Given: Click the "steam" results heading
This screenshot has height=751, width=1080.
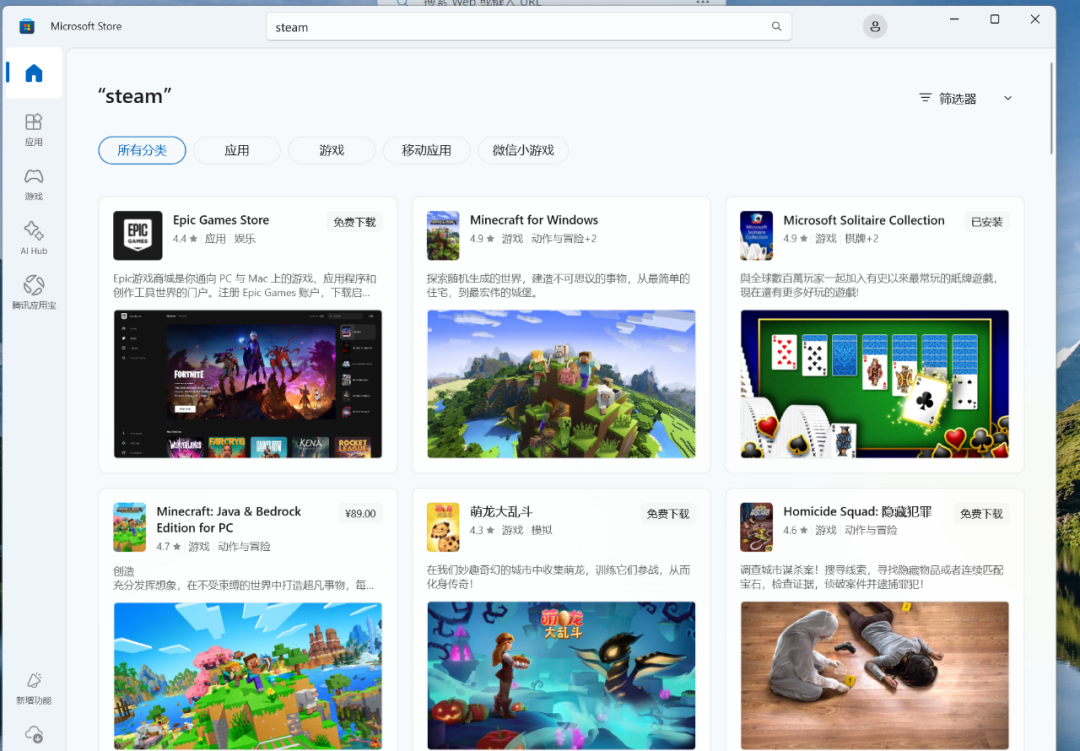Looking at the screenshot, I should click(134, 96).
